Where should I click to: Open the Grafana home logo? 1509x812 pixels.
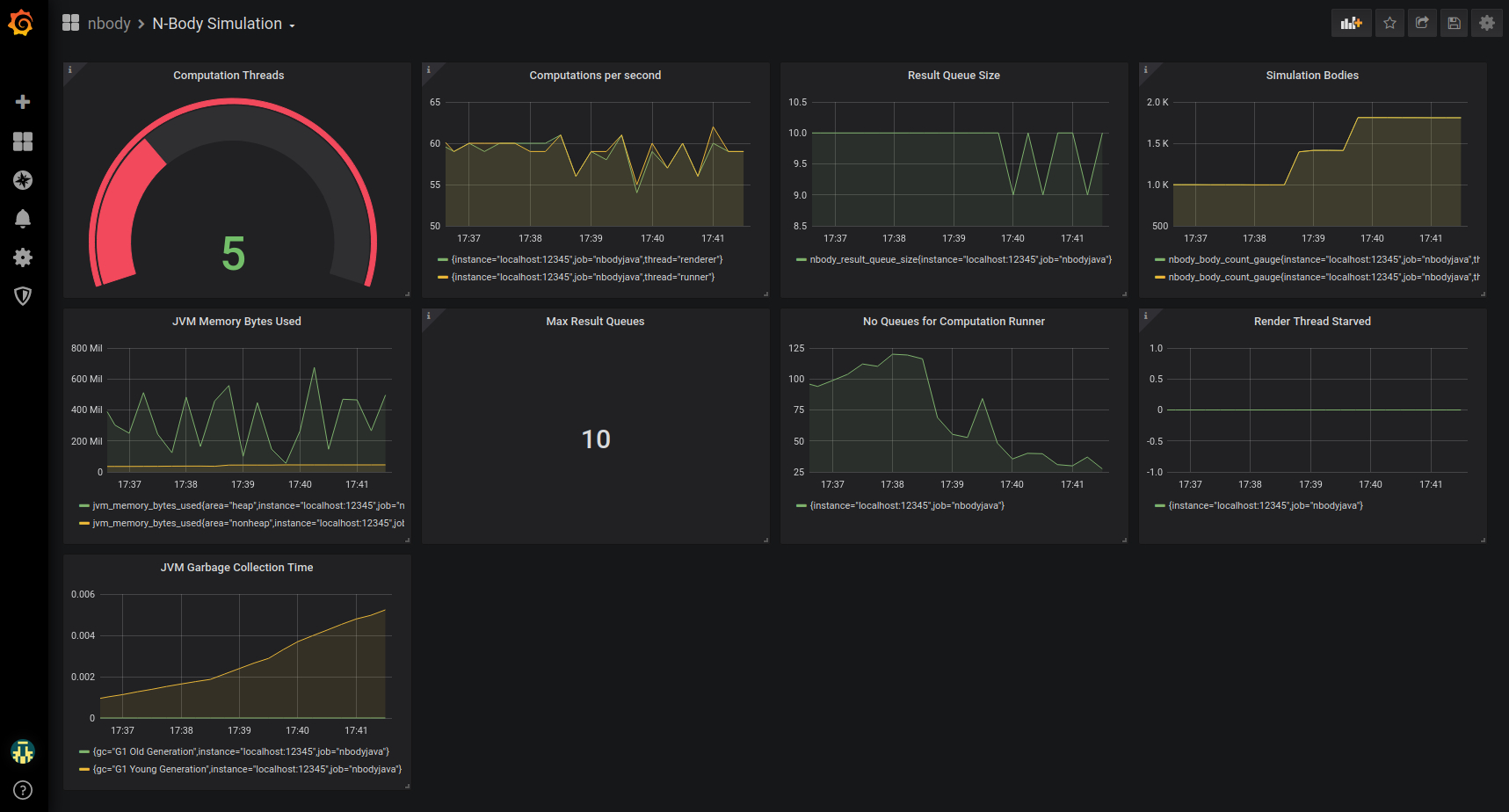point(21,24)
